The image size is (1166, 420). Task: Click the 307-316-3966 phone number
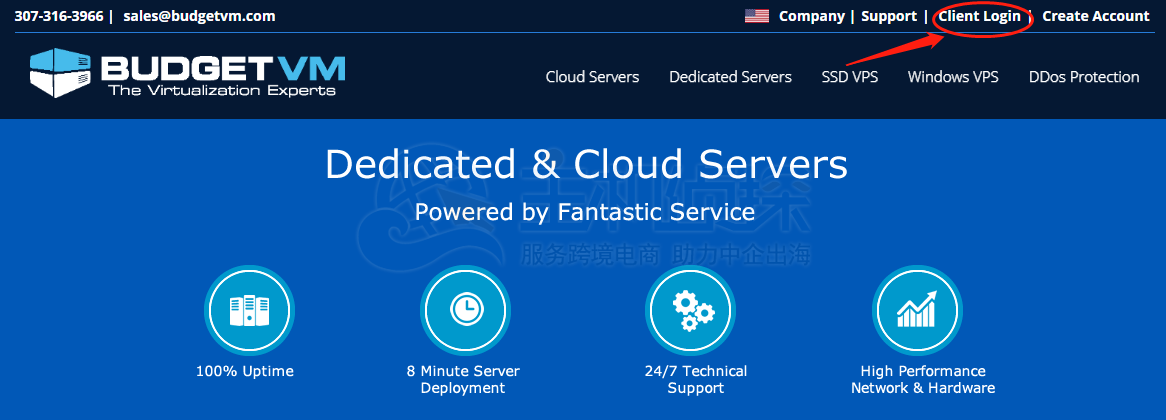(x=58, y=16)
